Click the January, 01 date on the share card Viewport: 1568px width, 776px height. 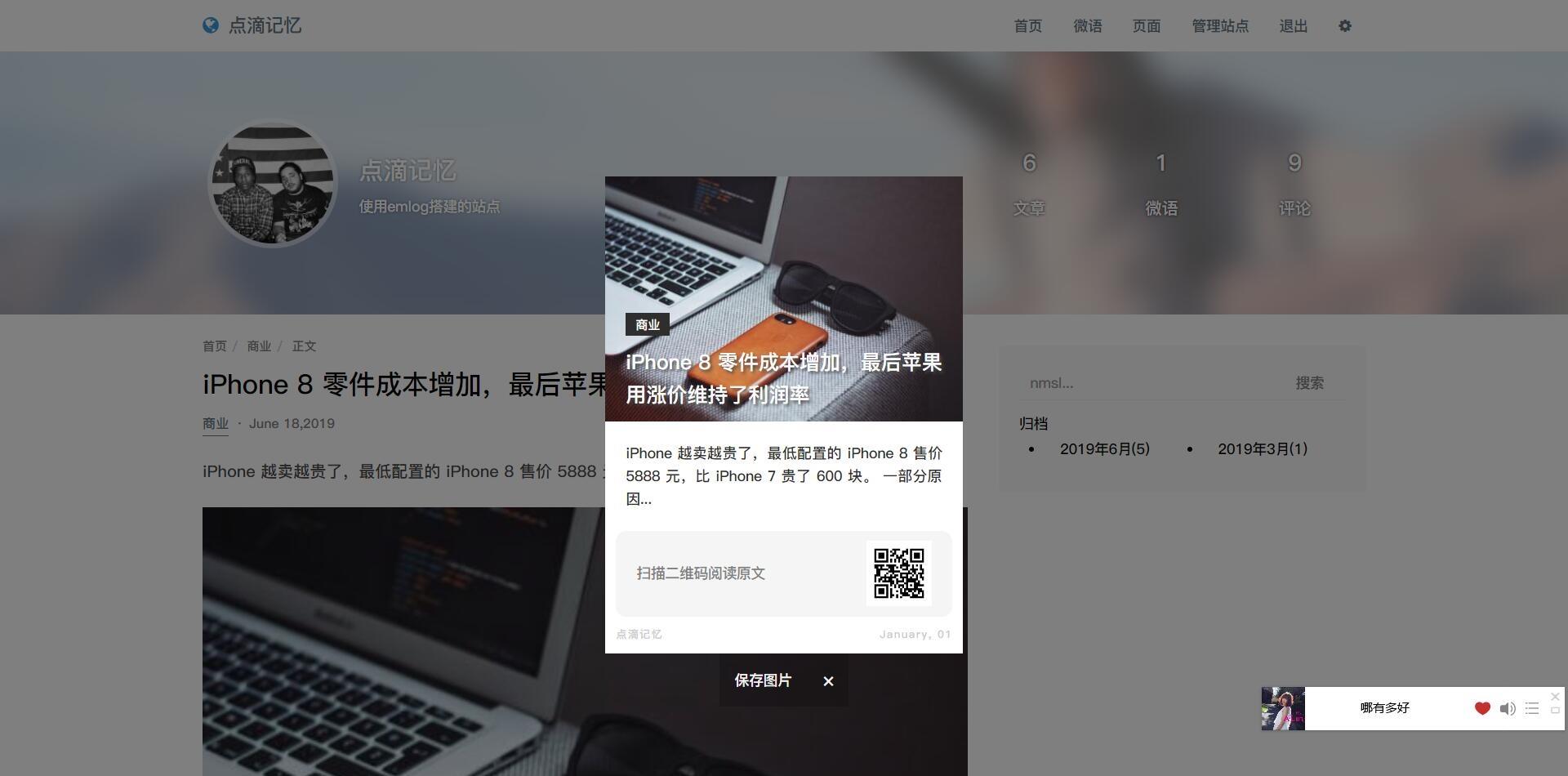coord(915,635)
